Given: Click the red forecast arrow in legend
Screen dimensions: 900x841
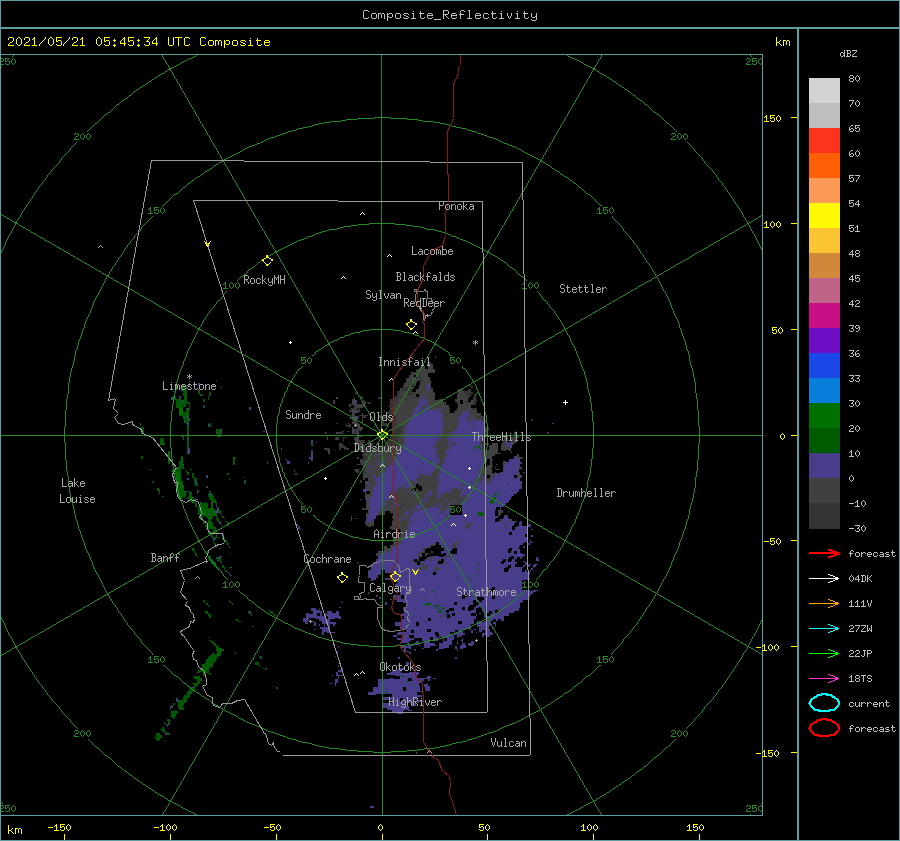Looking at the screenshot, I should point(824,553).
